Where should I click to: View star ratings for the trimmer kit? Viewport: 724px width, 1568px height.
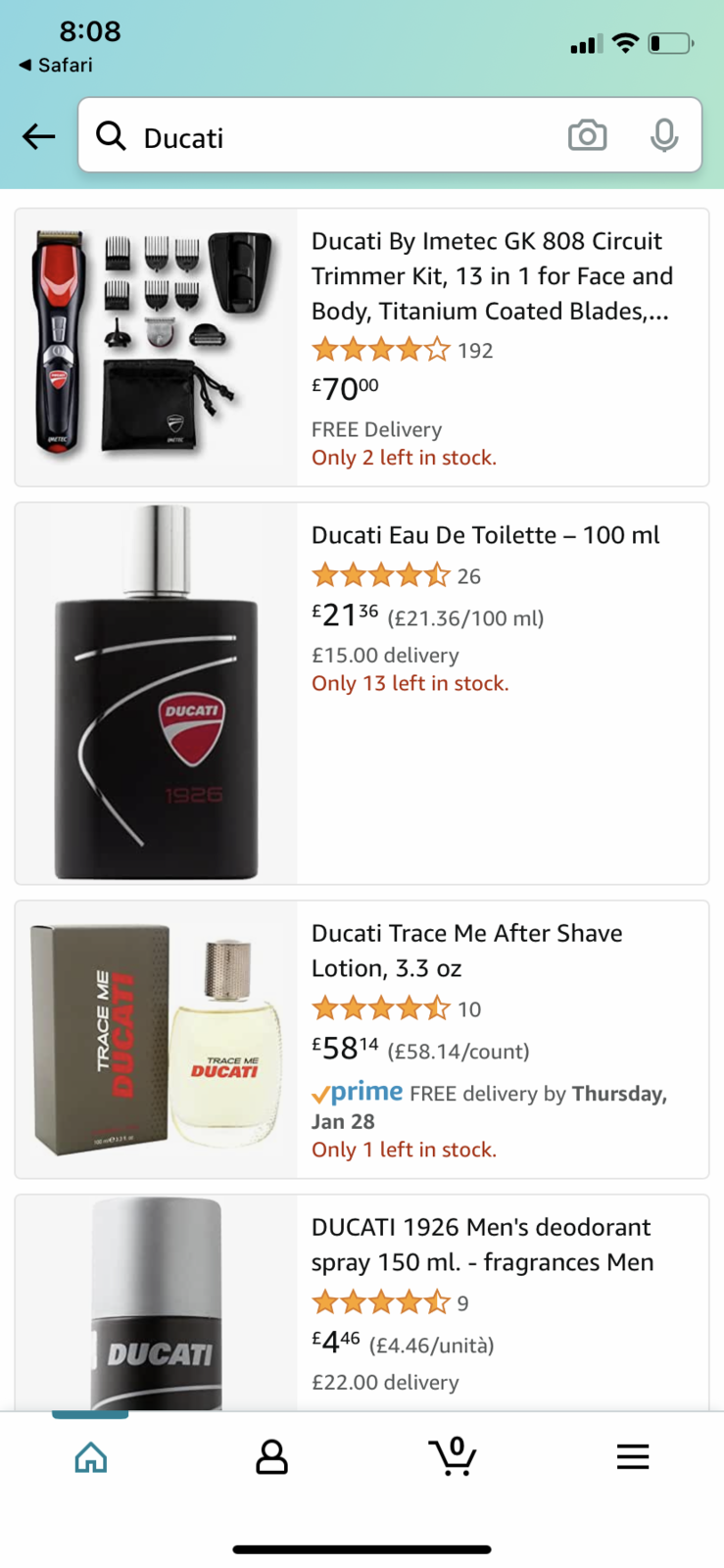381,350
